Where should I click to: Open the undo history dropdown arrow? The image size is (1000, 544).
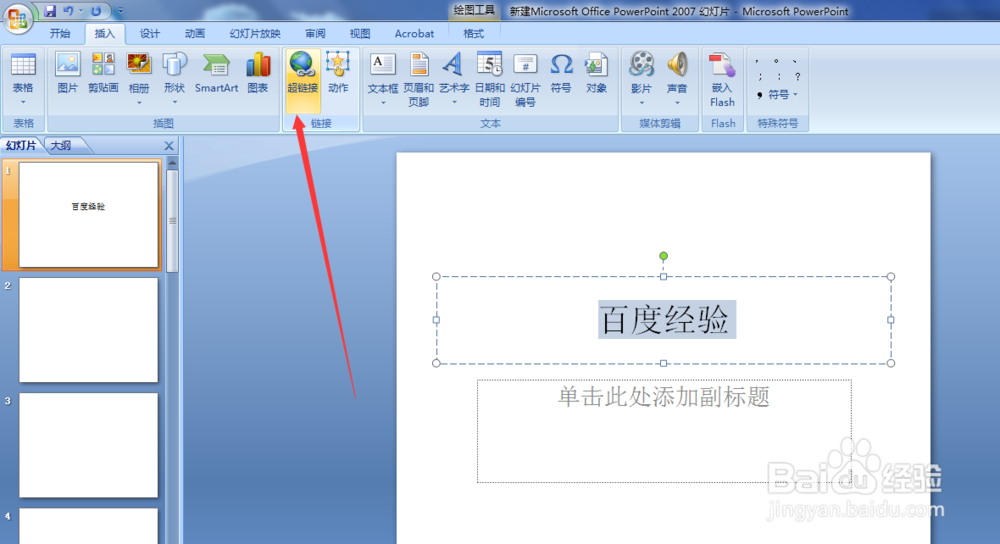[81, 11]
